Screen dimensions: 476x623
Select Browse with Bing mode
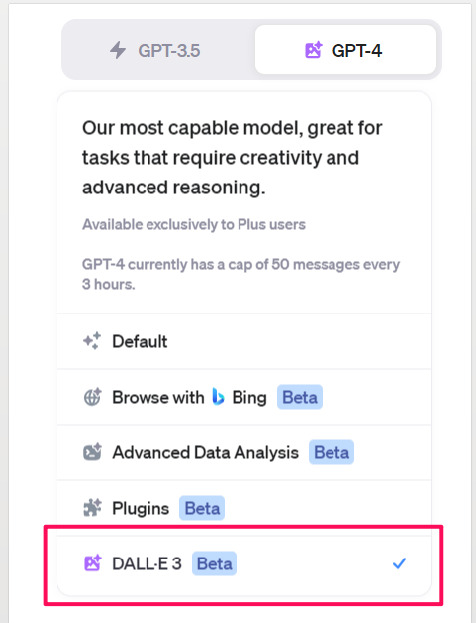pos(244,397)
